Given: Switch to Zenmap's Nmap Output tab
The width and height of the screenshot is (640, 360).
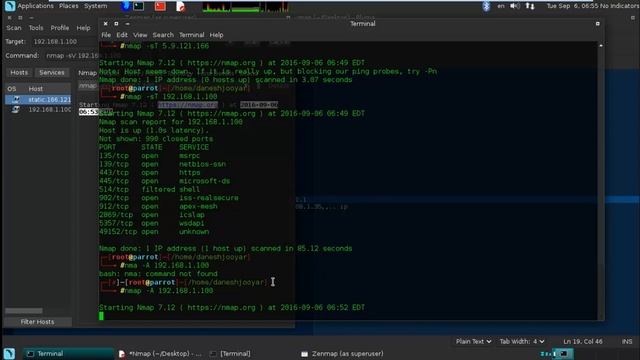Looking at the screenshot, I should [x=87, y=73].
